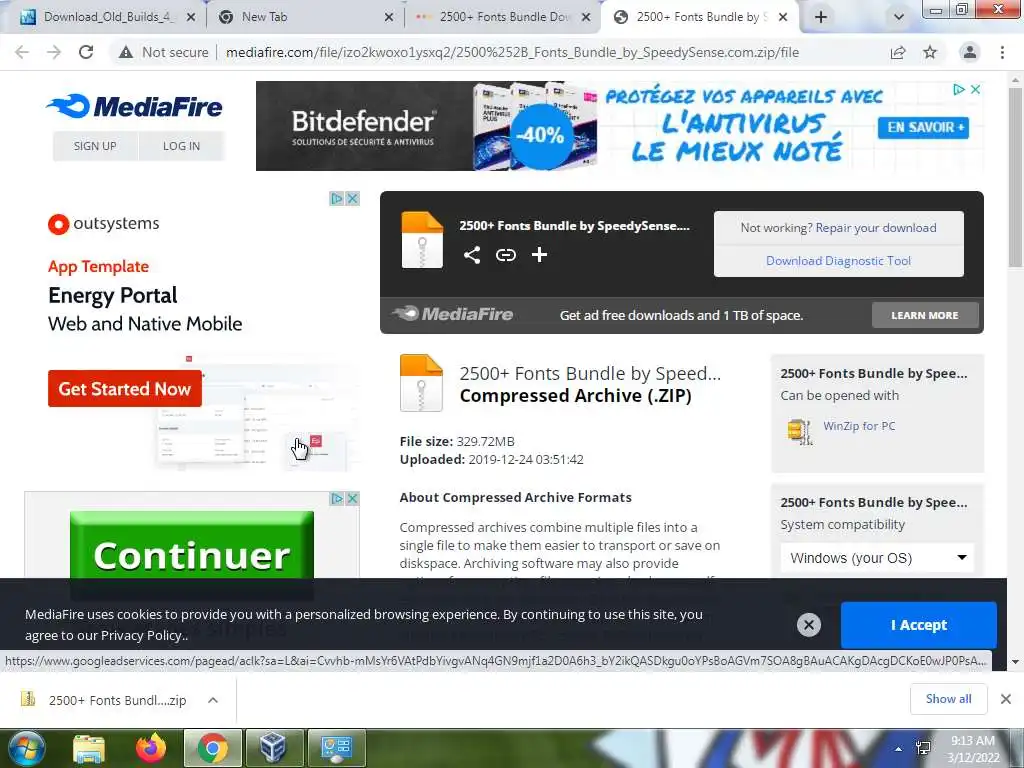Bookmark this page with the star icon
Screen dimensions: 1024x768
(x=930, y=52)
